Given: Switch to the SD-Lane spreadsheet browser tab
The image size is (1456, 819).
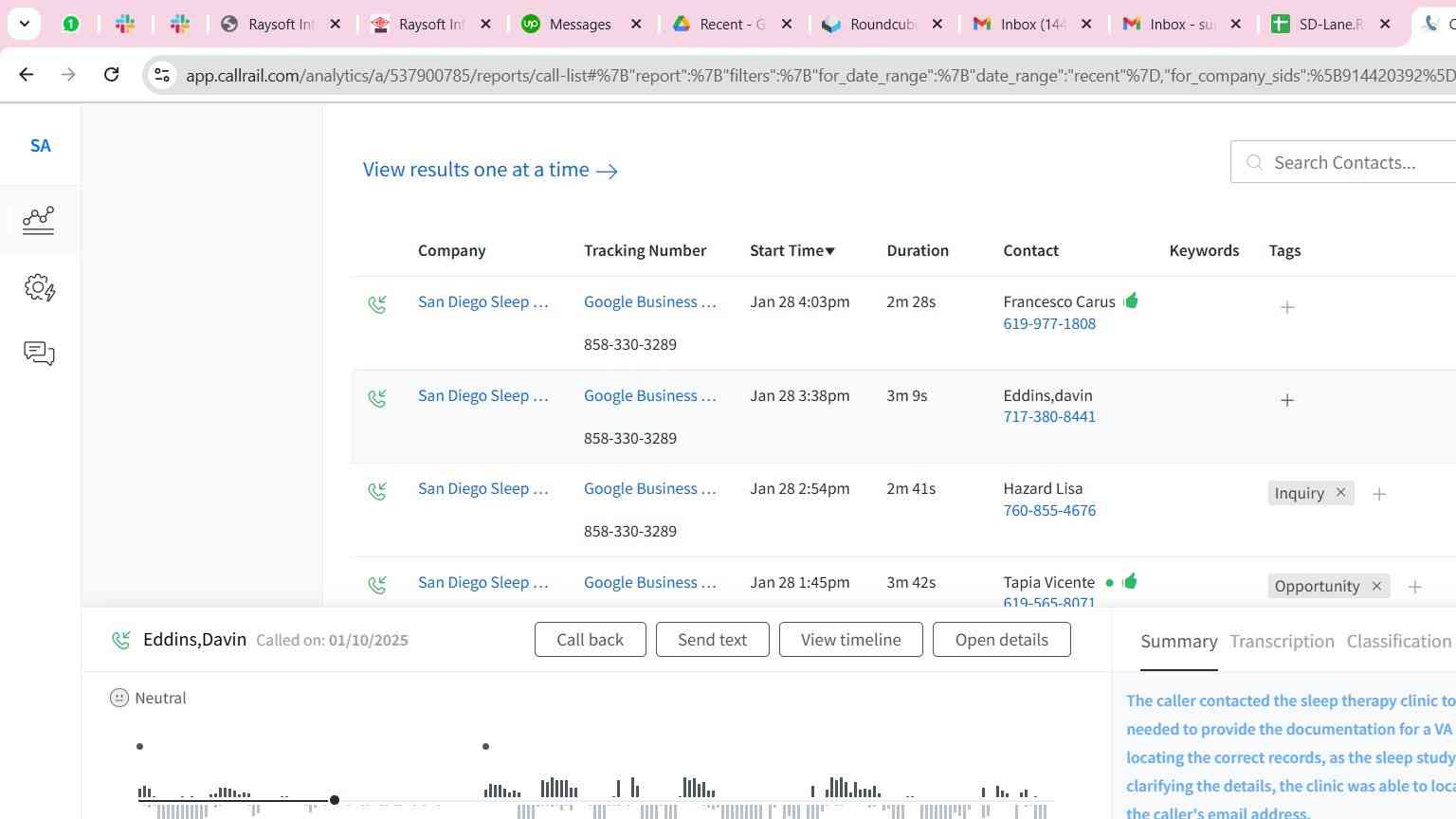Looking at the screenshot, I should click(x=1330, y=25).
